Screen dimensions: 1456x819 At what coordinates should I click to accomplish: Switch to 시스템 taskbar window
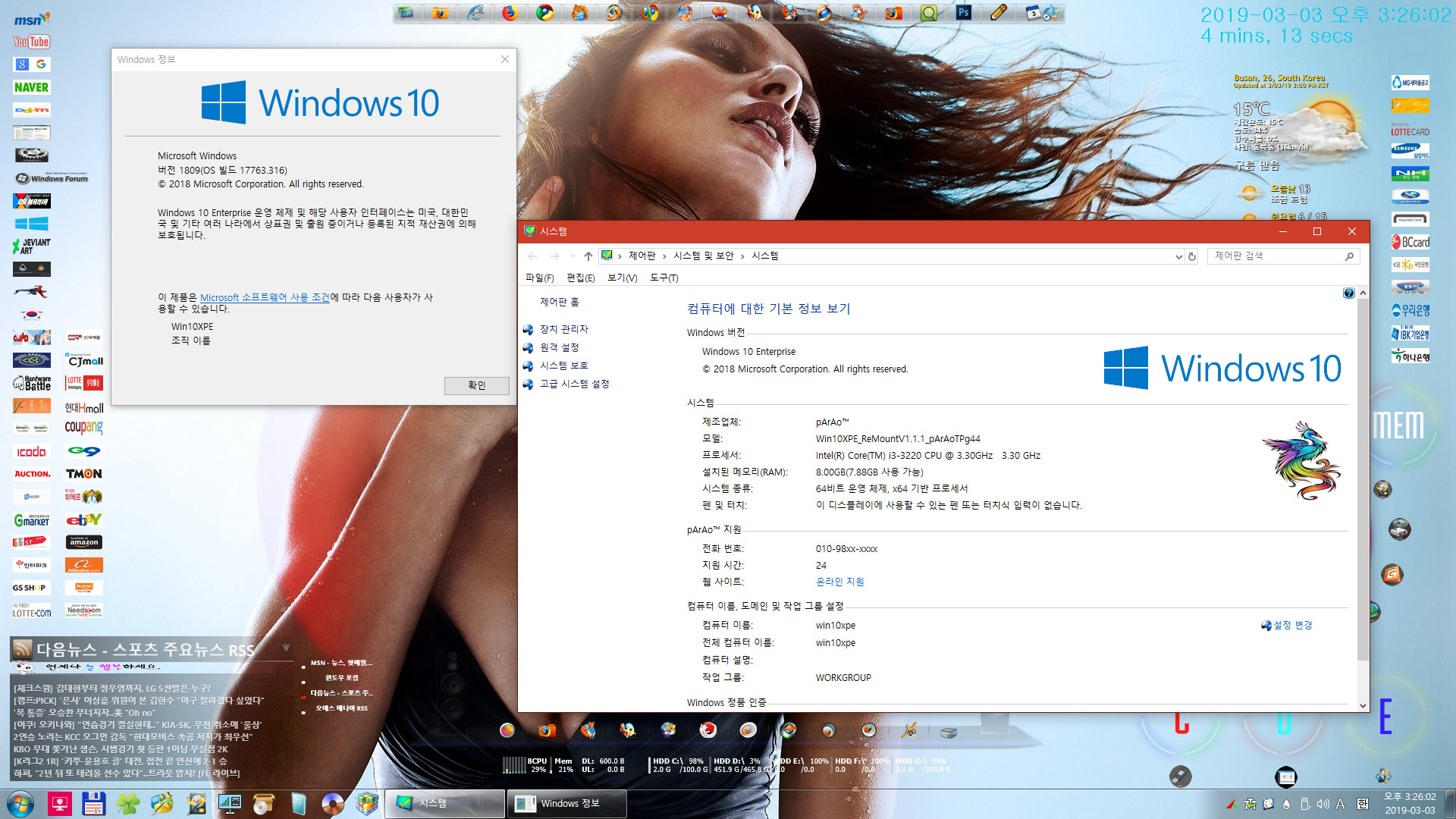click(x=444, y=804)
